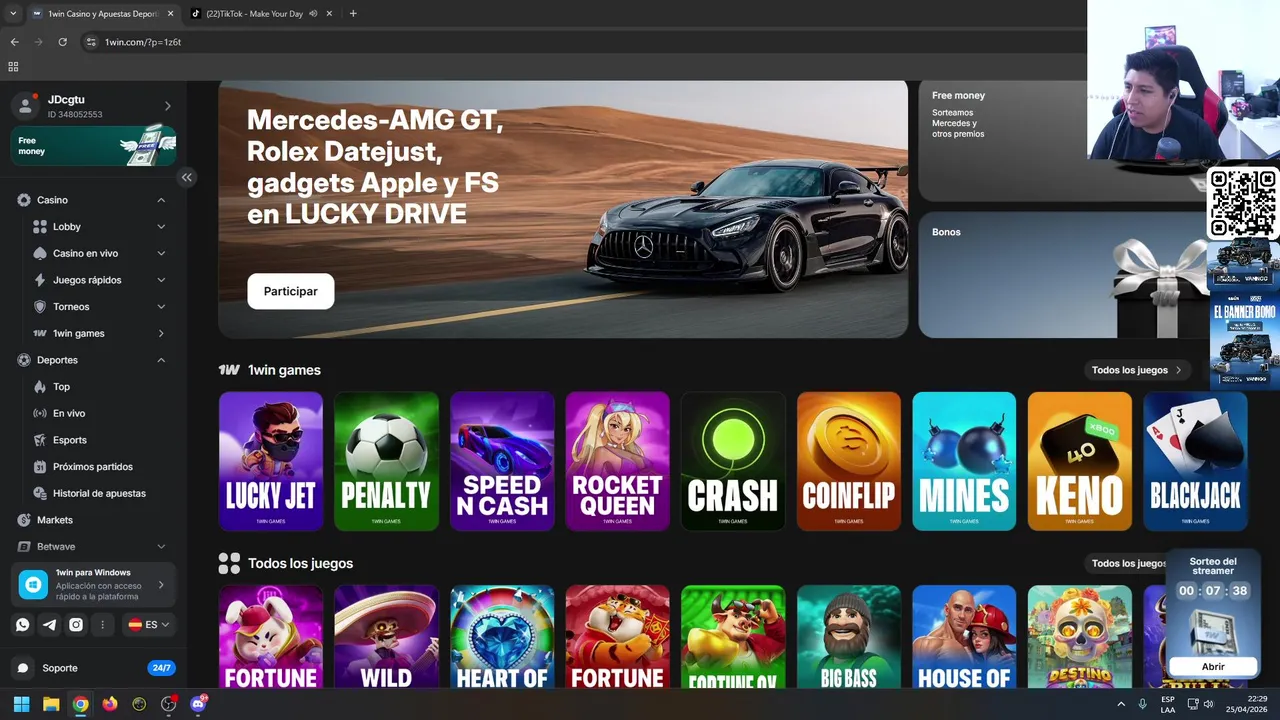Launch the Mines game
Image resolution: width=1280 pixels, height=720 pixels.
(964, 461)
